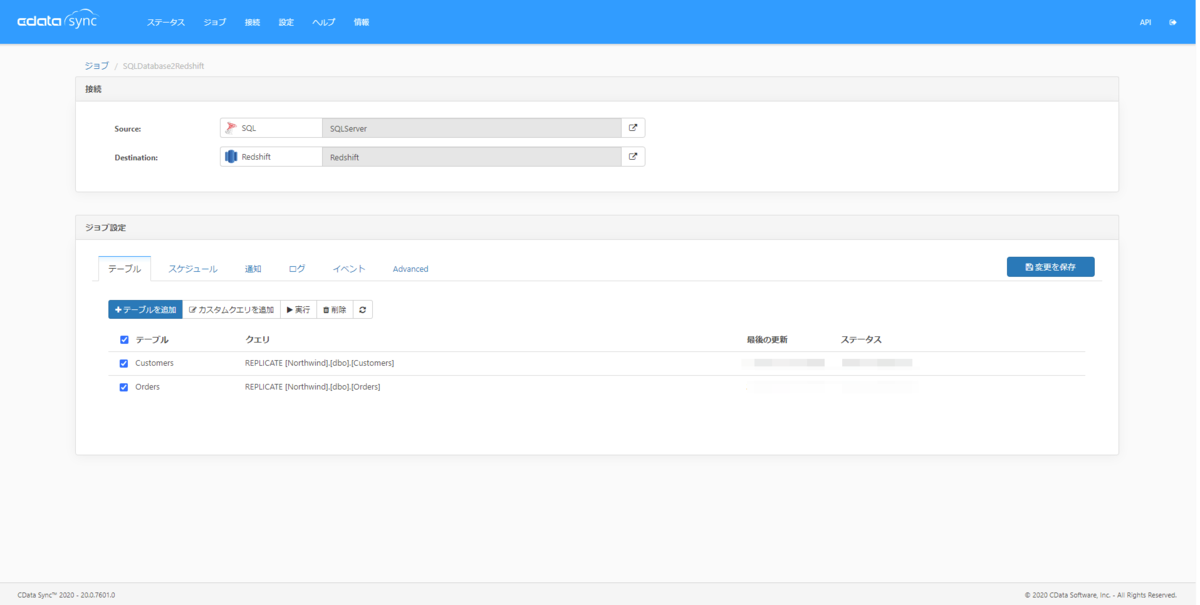Screen dimensions: 1200x605
Task: Click the CData Sync logo
Action: (57, 21)
